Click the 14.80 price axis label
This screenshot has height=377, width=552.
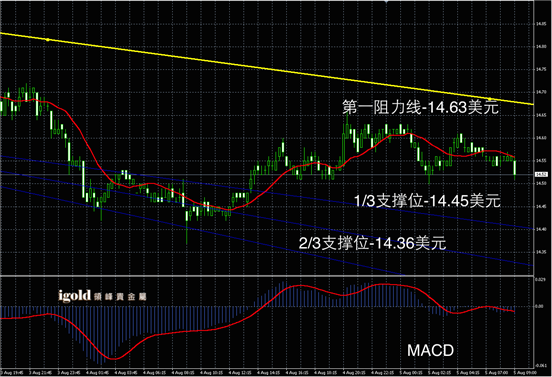tap(541, 46)
